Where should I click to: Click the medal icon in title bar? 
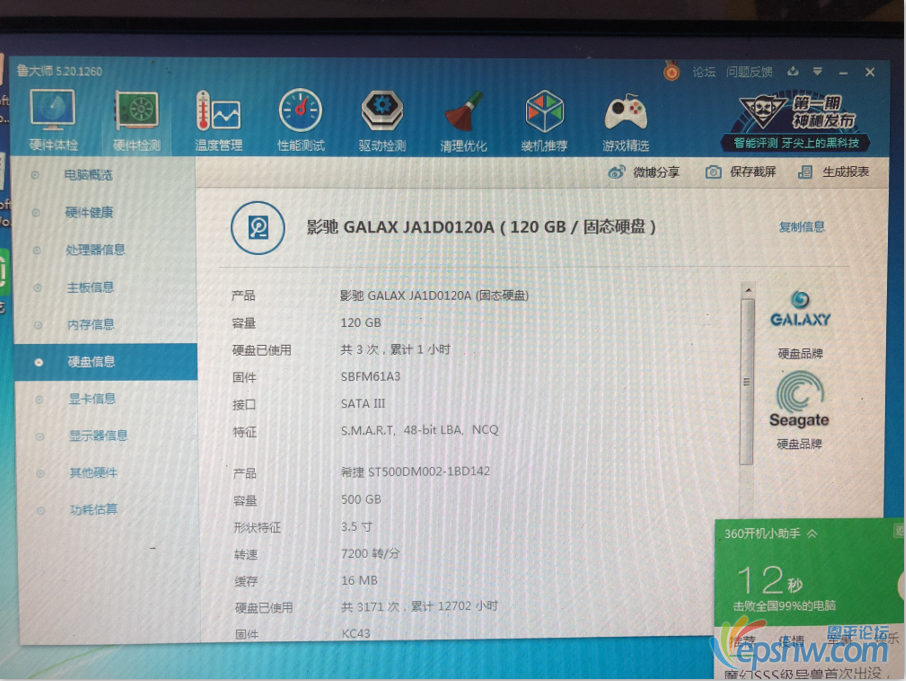(x=671, y=71)
